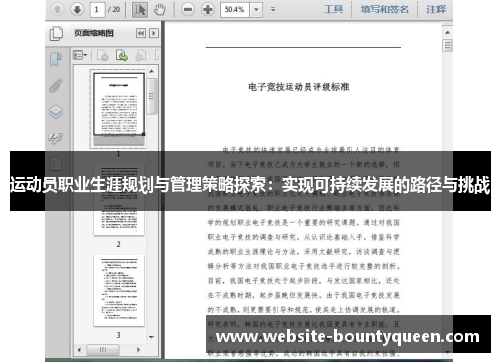Open the 注释 pane
The image size is (500, 362).
pos(436,9)
